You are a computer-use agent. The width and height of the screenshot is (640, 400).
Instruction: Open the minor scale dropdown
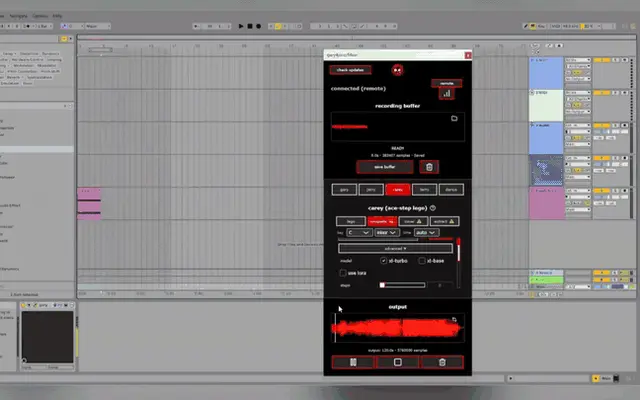(x=387, y=232)
